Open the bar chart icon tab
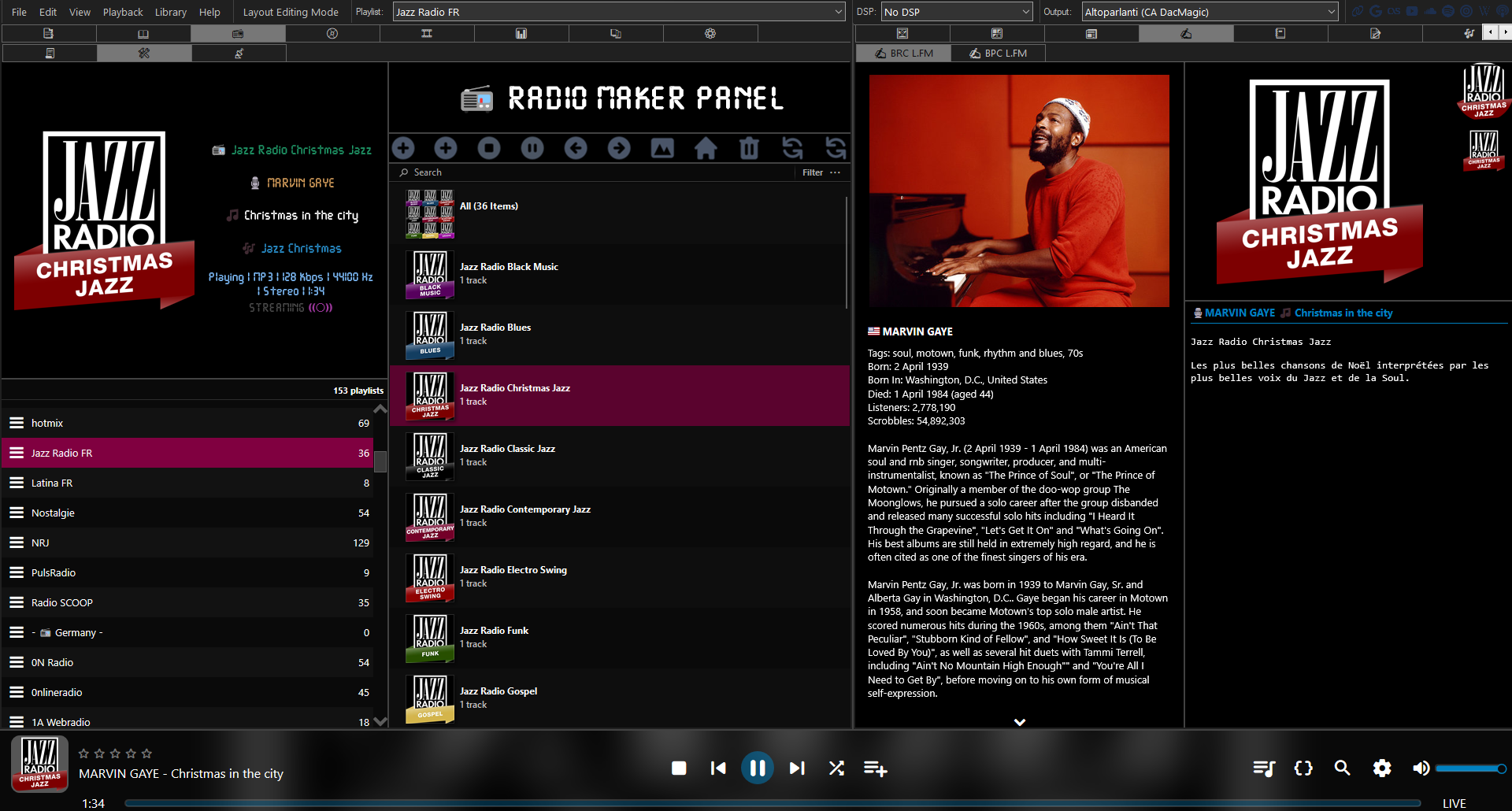 (521, 34)
